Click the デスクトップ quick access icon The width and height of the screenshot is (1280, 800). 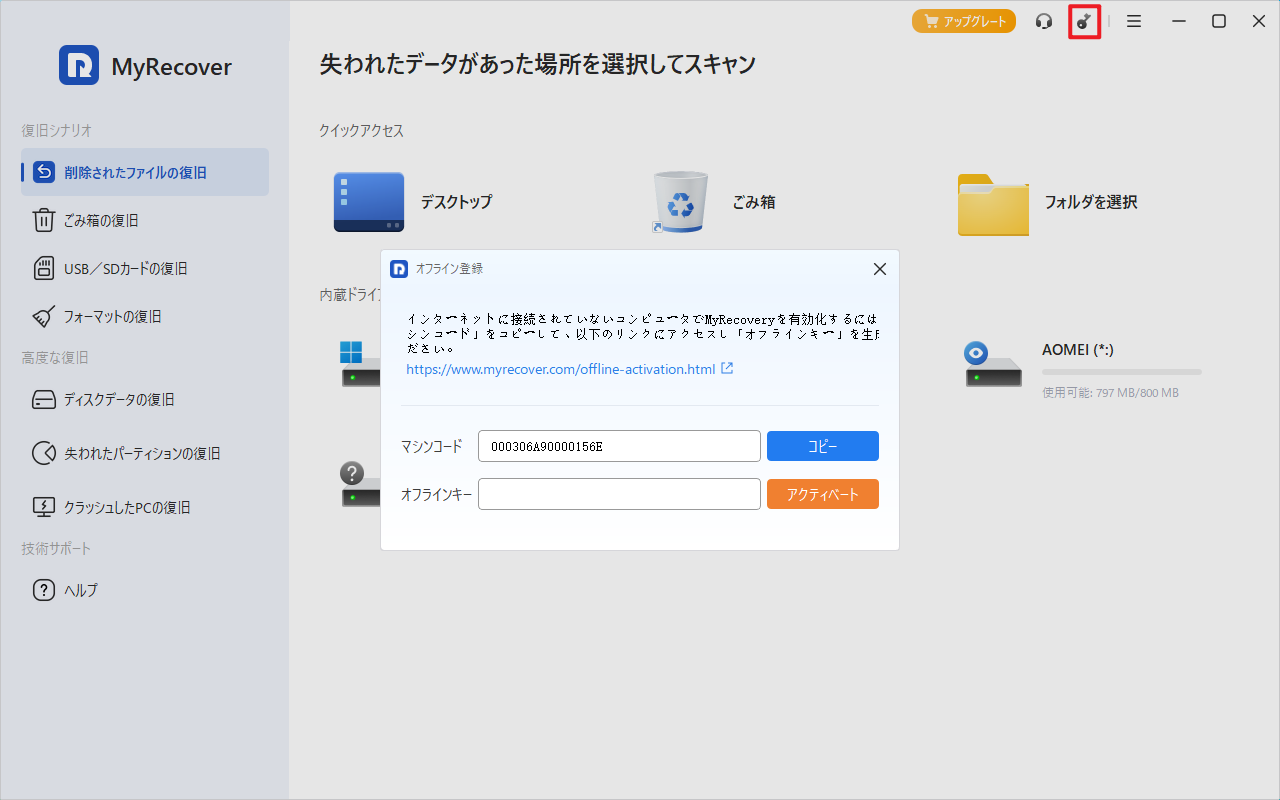pyautogui.click(x=369, y=202)
